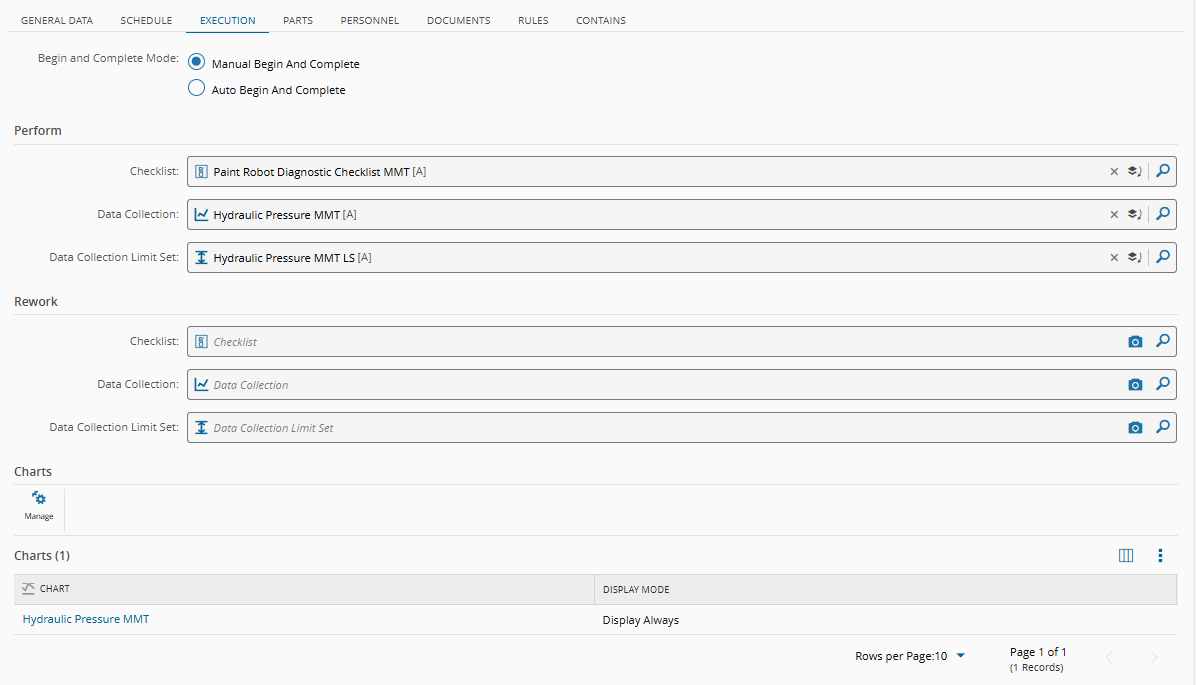
Task: Select Manual Begin And Complete option
Action: pyautogui.click(x=196, y=62)
